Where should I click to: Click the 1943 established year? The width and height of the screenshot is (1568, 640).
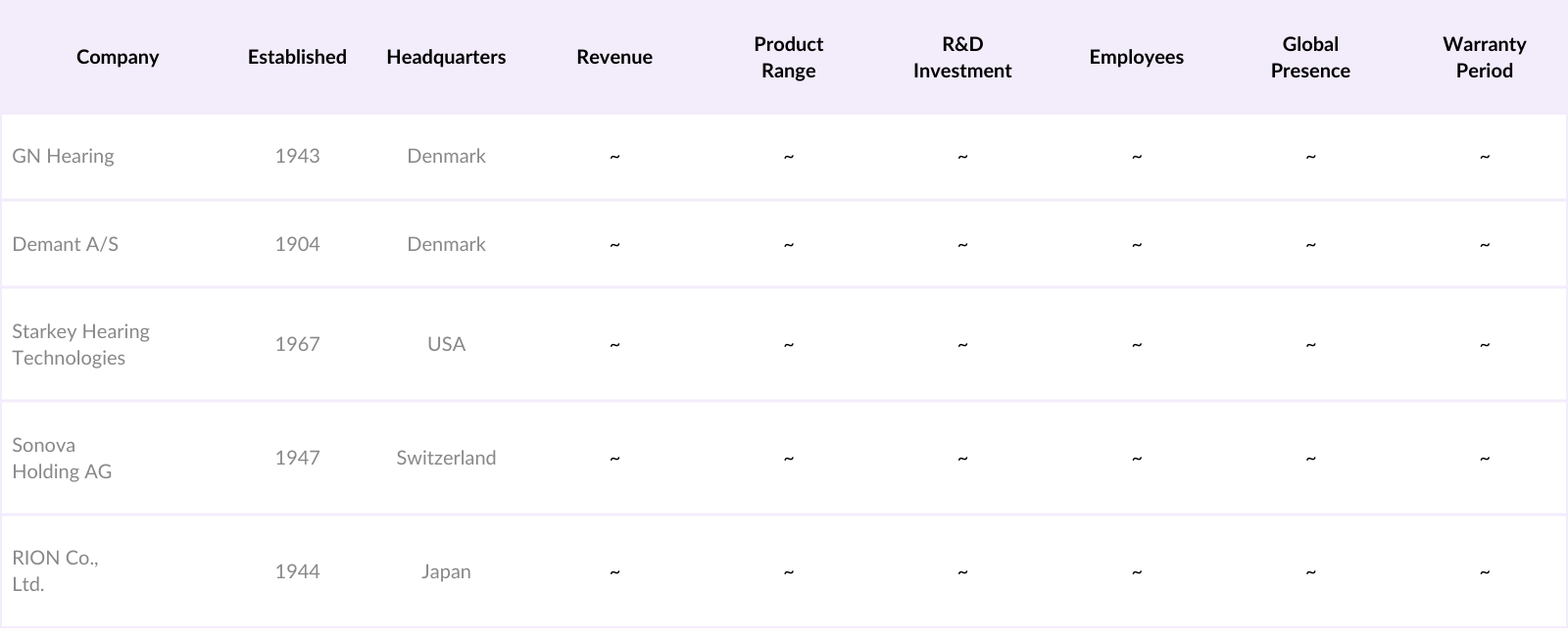[297, 156]
